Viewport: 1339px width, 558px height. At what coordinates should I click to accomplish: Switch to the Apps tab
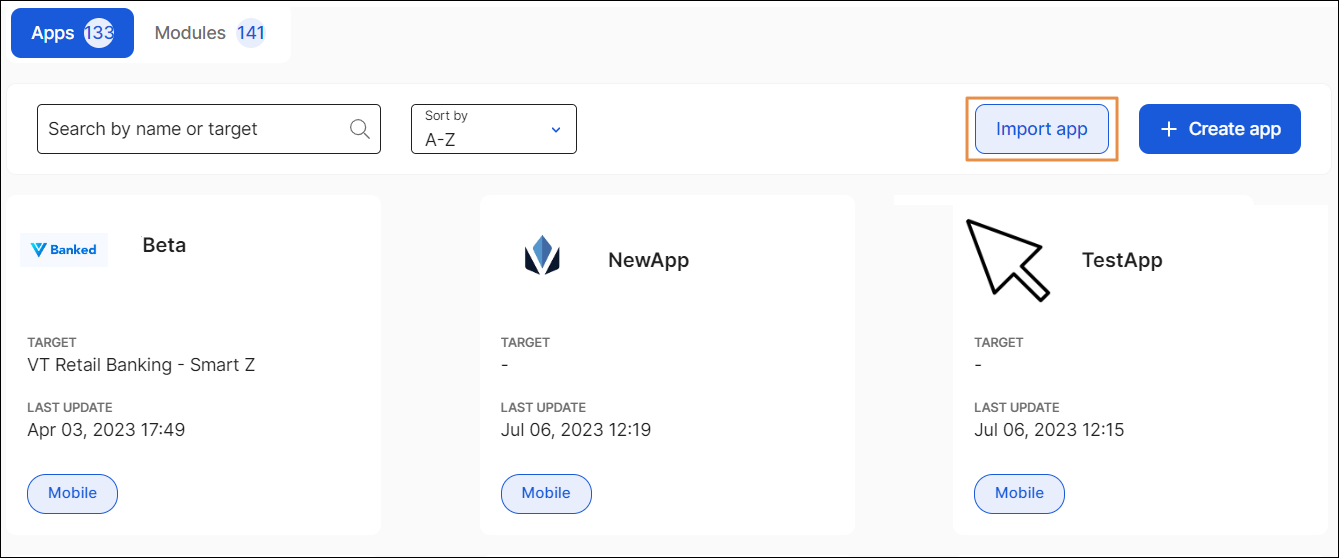click(x=53, y=33)
